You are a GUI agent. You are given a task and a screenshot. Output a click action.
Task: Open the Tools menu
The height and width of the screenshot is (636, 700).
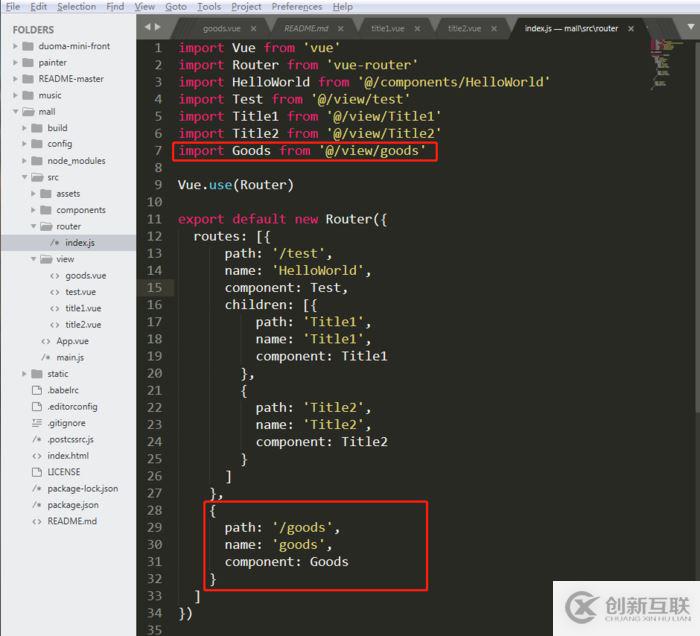pos(209,7)
